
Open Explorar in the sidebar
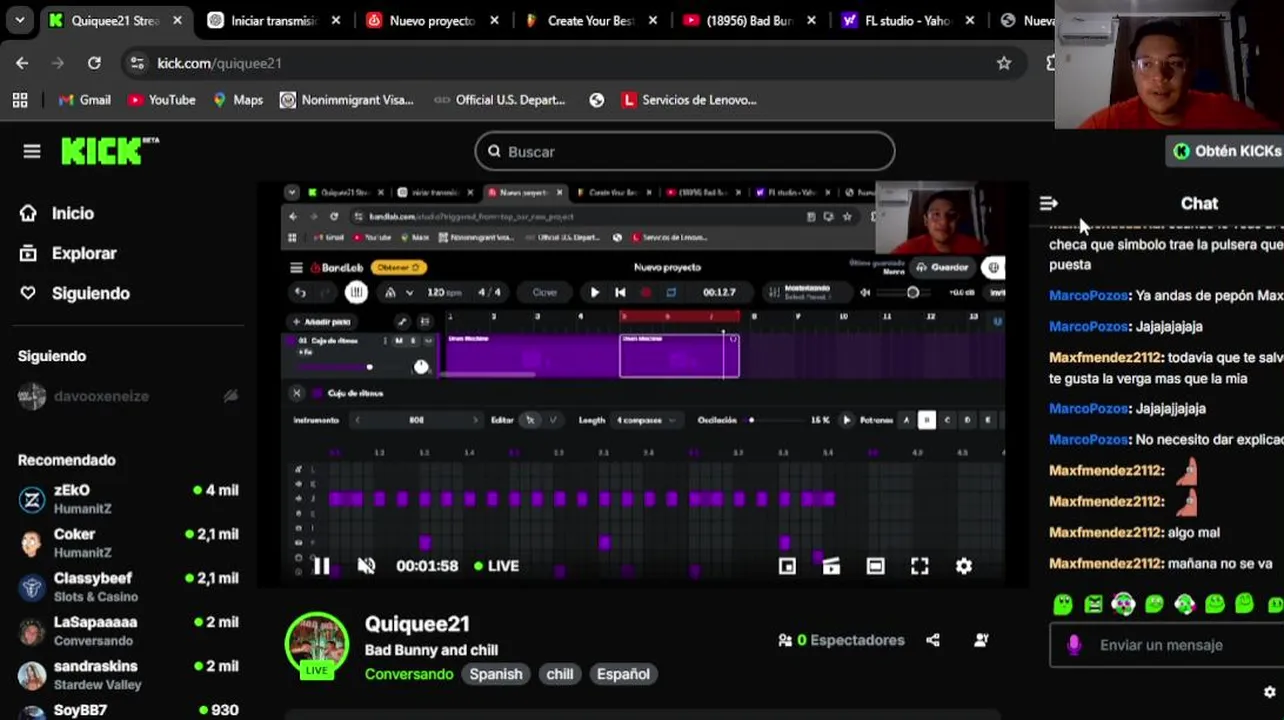point(67,253)
